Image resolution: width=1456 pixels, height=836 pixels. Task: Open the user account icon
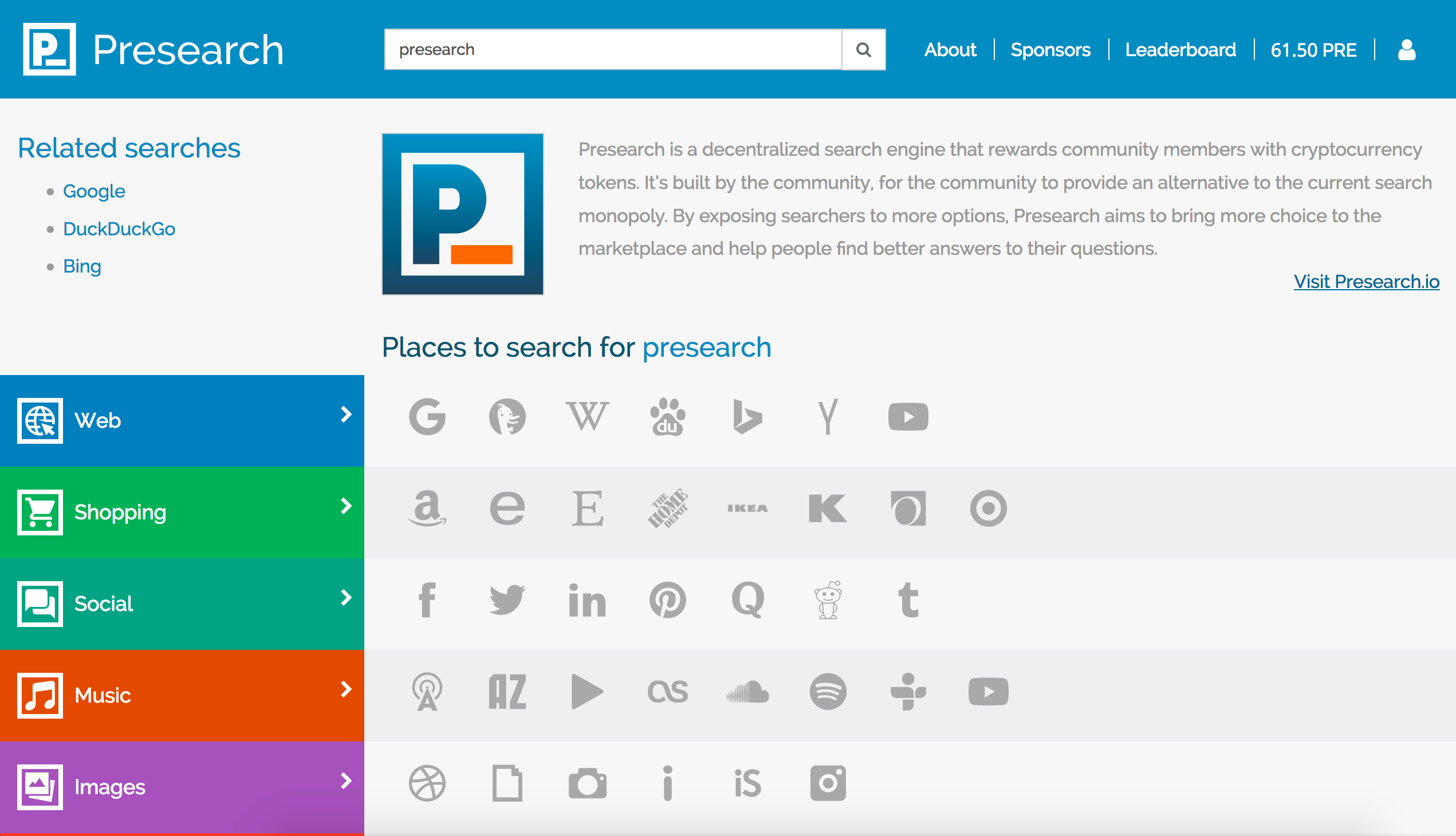(1407, 50)
